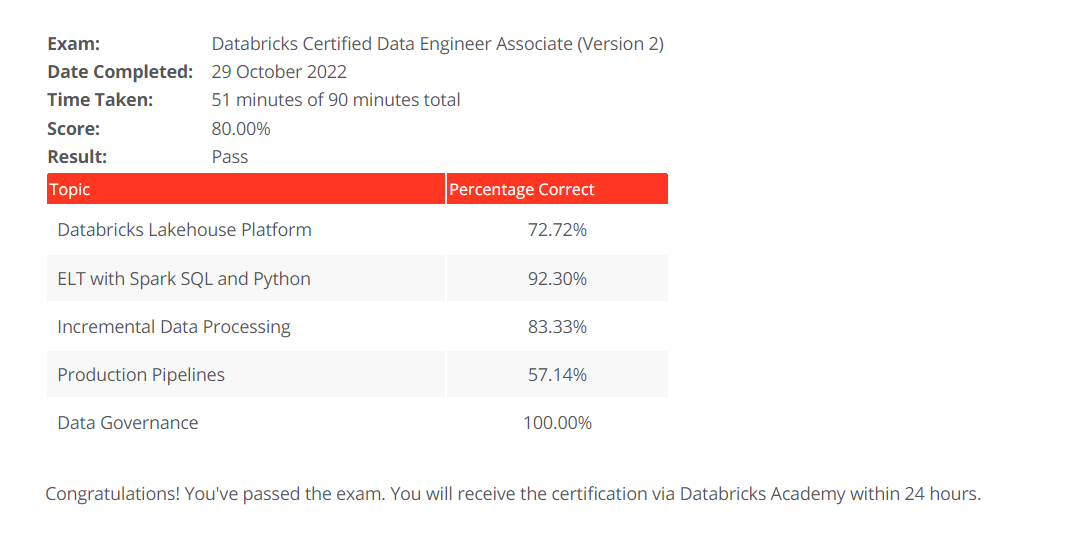Click the Topic column header
Screen dimensions: 1078x536
click(70, 190)
